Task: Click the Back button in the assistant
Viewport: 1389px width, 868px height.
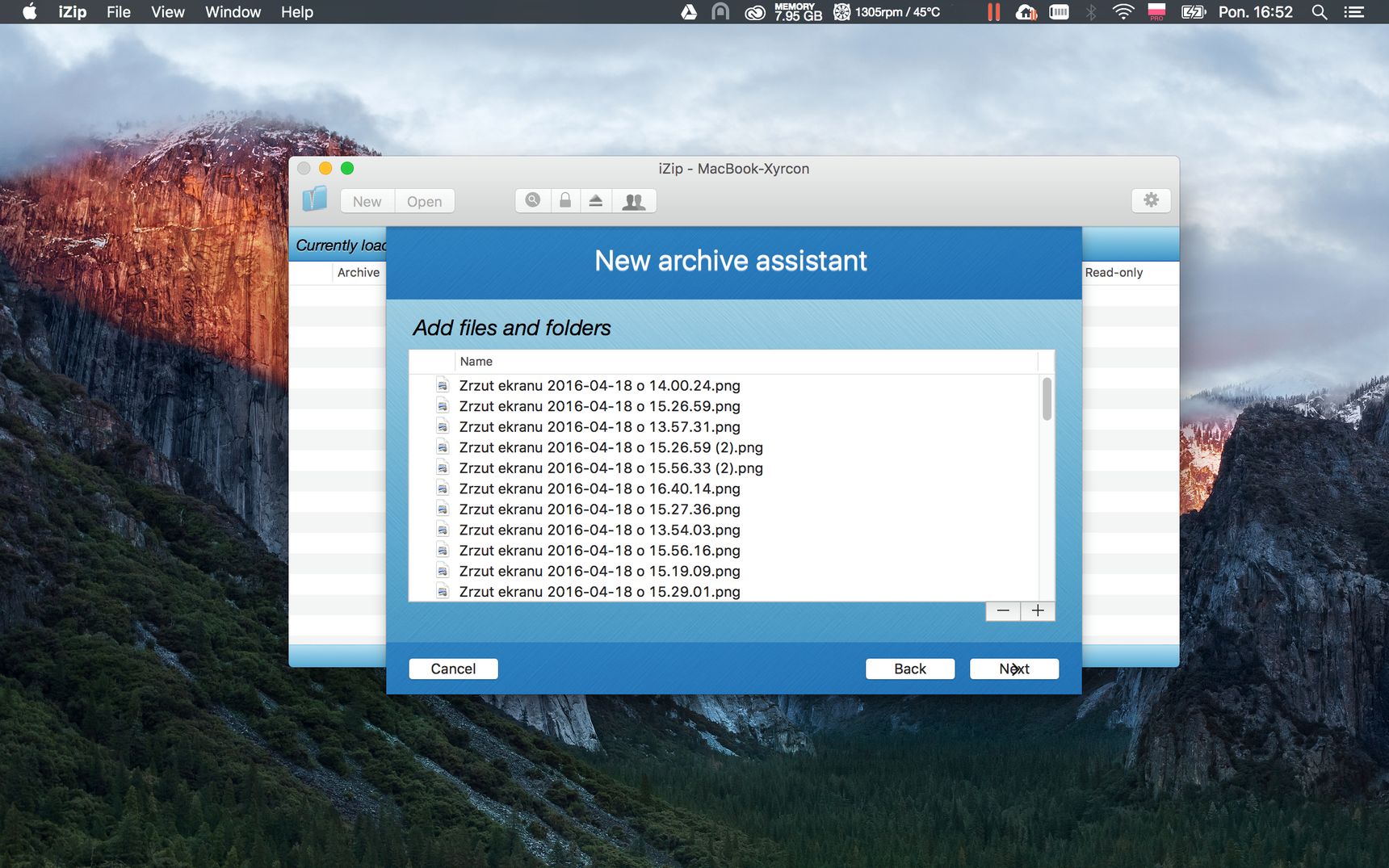Action: point(910,669)
